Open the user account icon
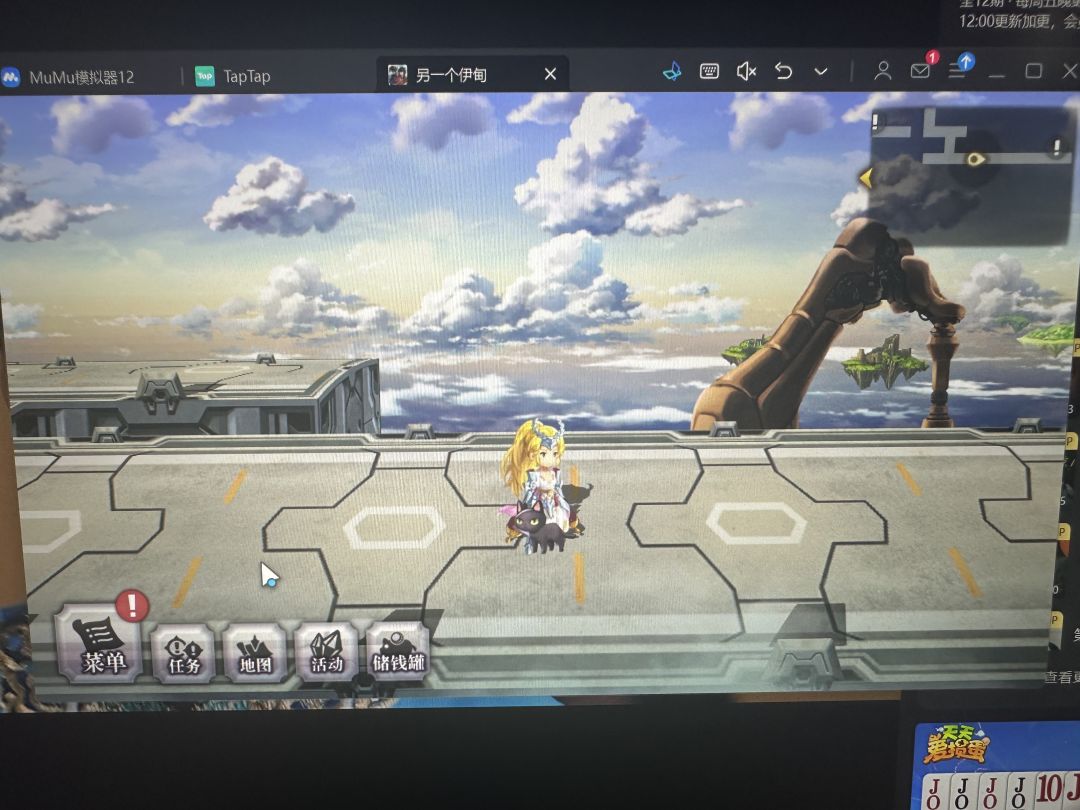This screenshot has width=1080, height=810. pos(883,70)
